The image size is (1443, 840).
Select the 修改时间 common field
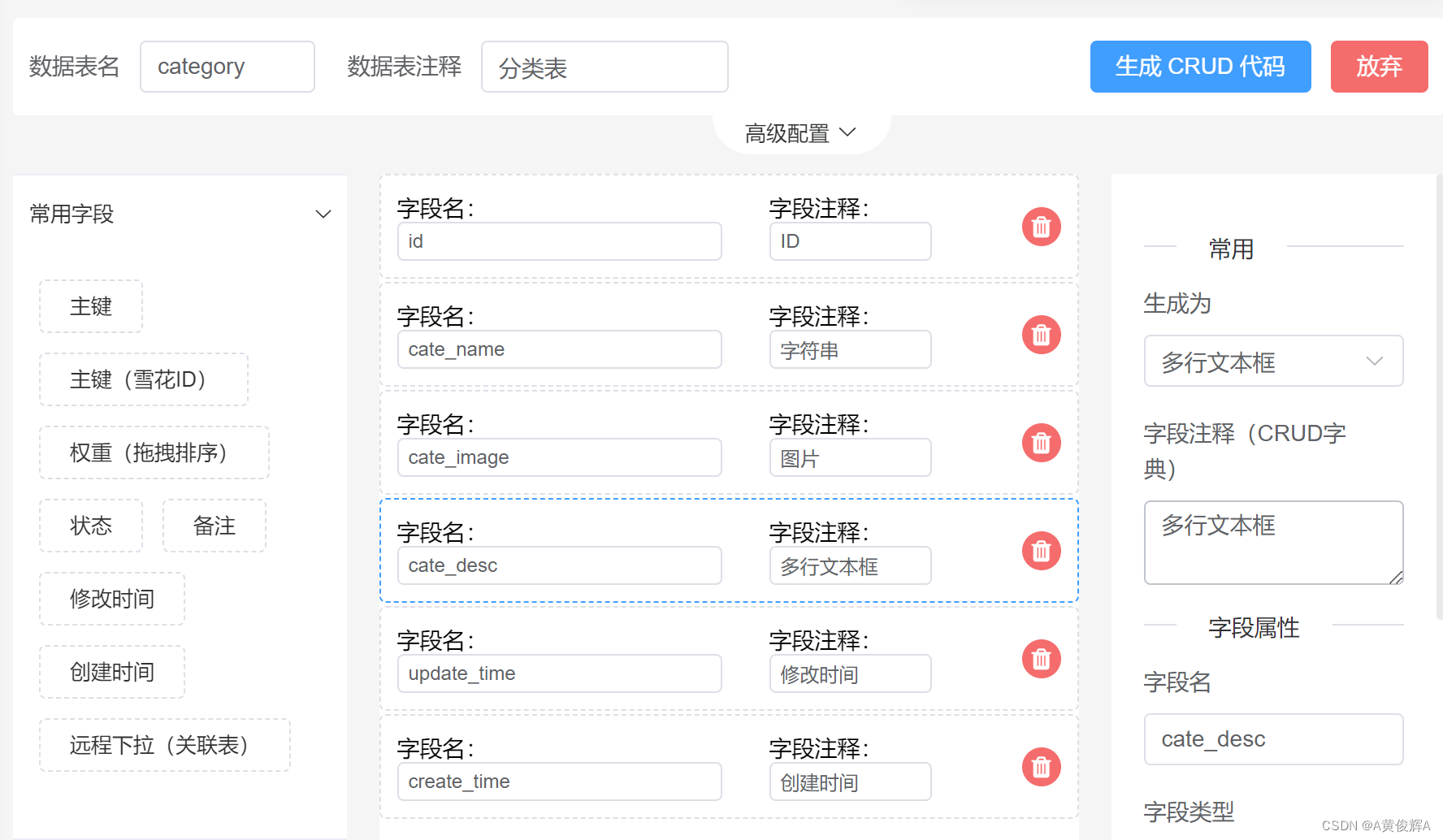(x=112, y=599)
